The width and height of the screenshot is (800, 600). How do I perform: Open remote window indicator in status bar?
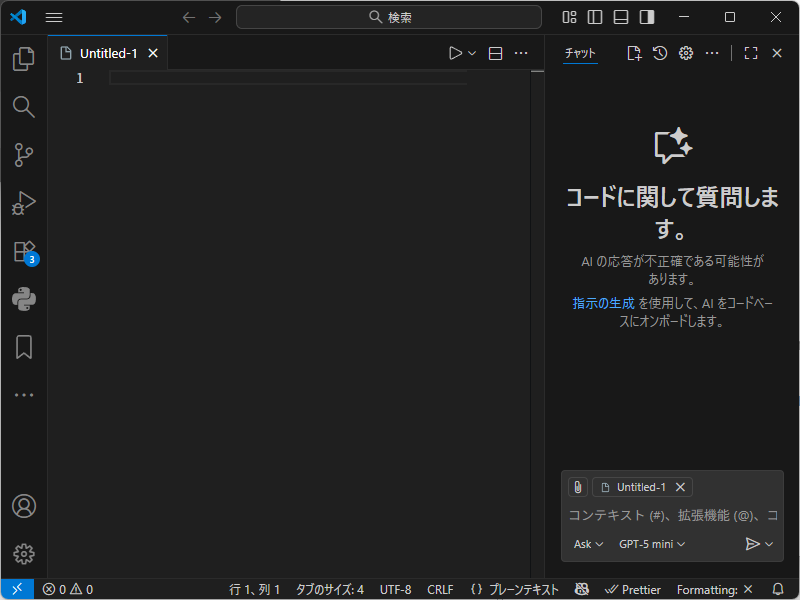(x=17, y=589)
